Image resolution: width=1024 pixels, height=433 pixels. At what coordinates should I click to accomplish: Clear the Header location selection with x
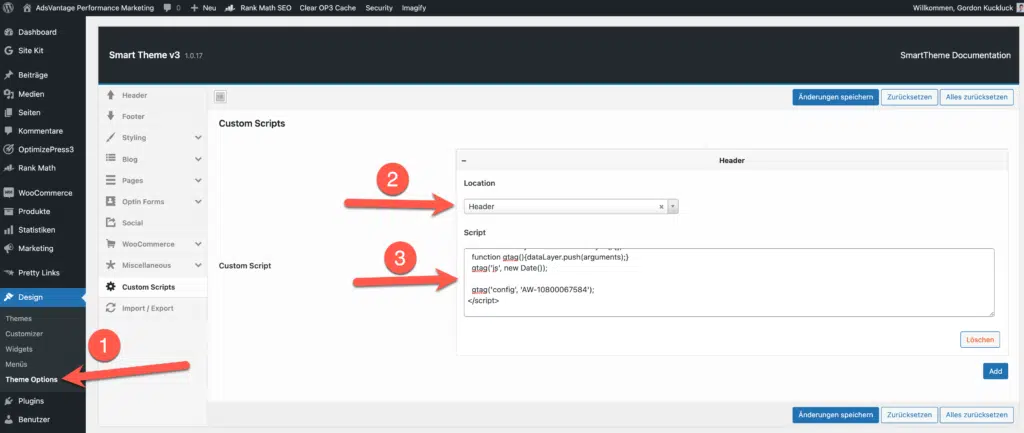[x=661, y=206]
